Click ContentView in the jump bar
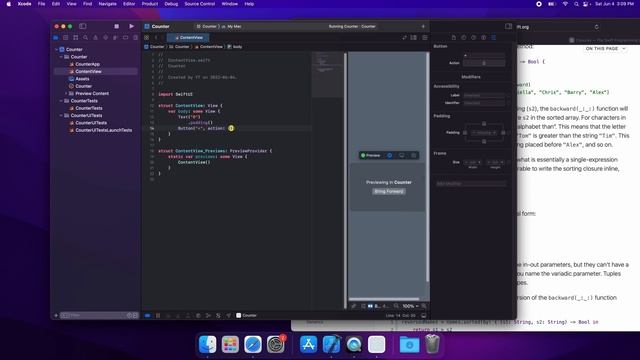 point(209,47)
